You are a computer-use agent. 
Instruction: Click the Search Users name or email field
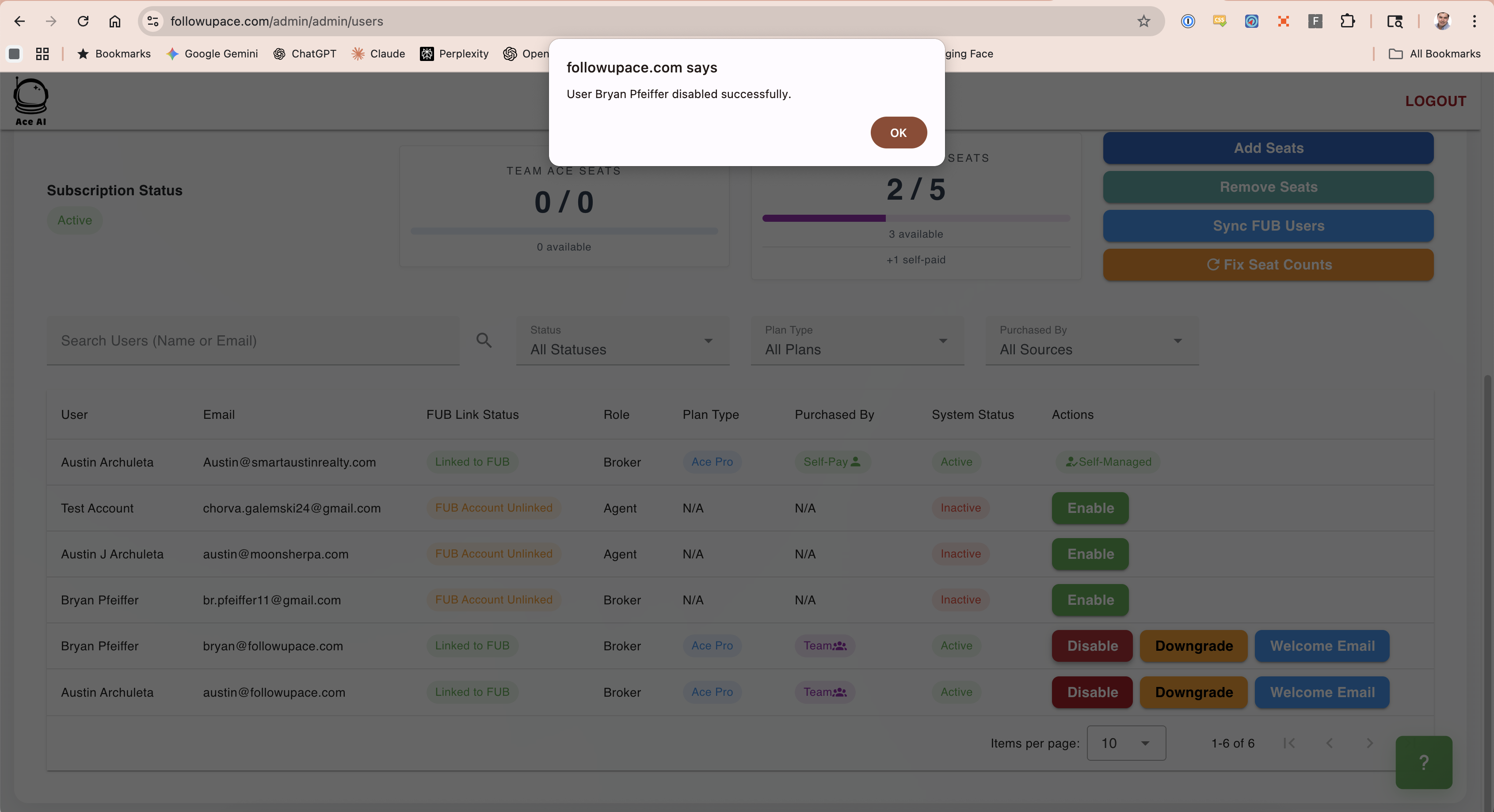[x=253, y=341]
